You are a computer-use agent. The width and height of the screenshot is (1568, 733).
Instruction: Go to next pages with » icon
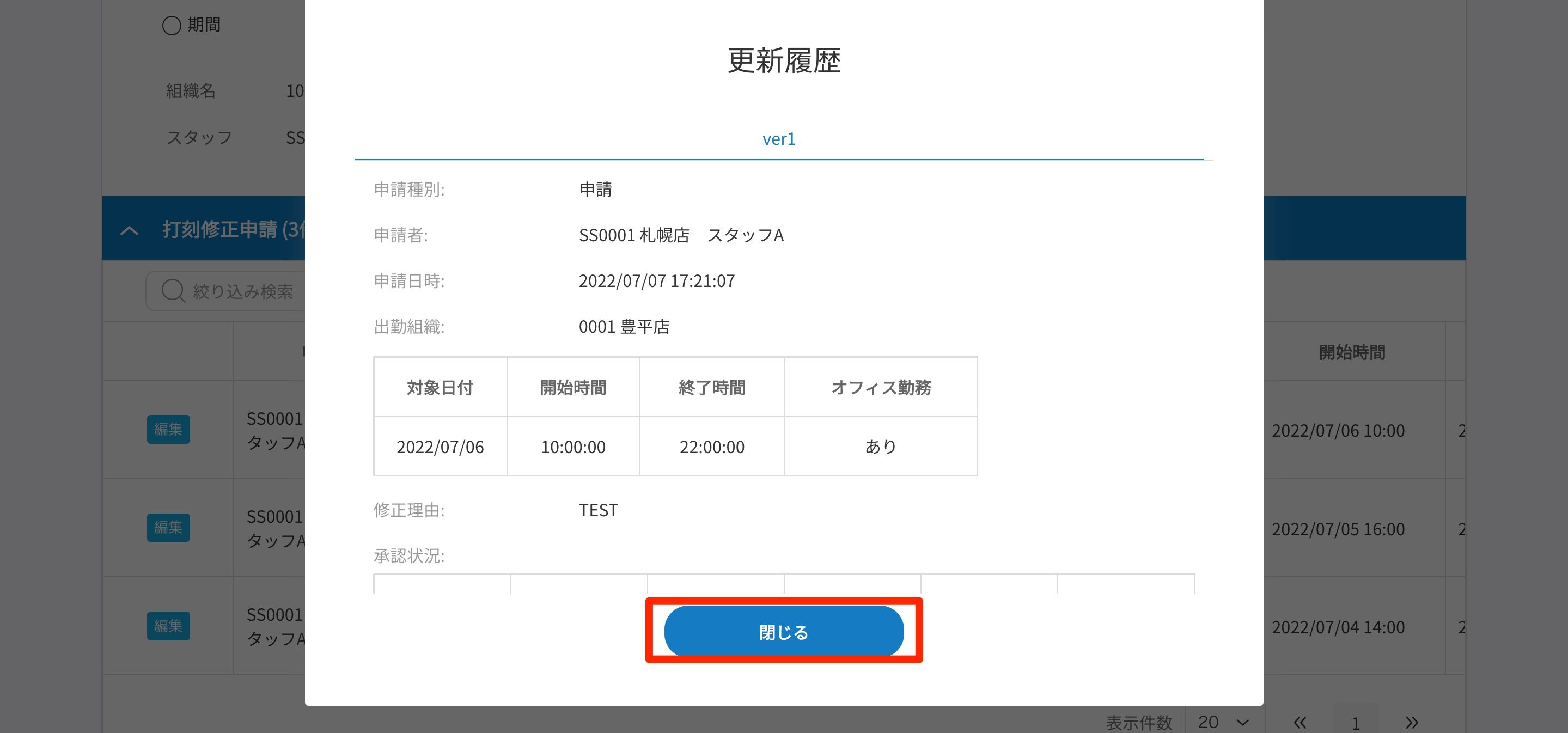1412,723
